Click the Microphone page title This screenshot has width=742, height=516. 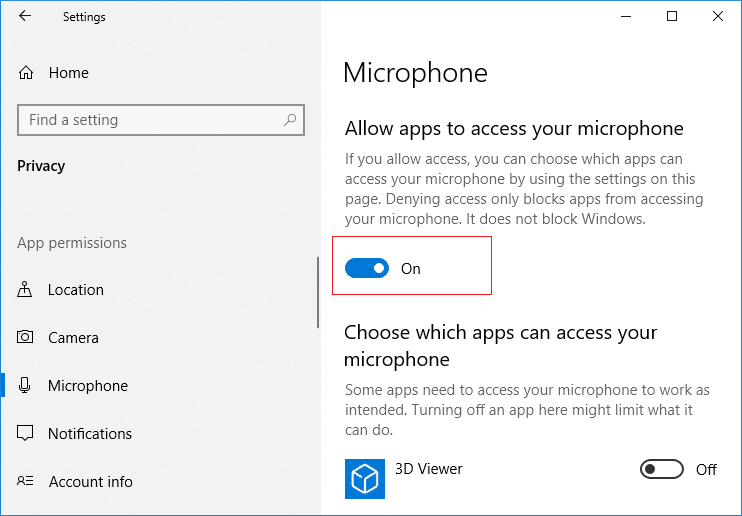[x=415, y=73]
